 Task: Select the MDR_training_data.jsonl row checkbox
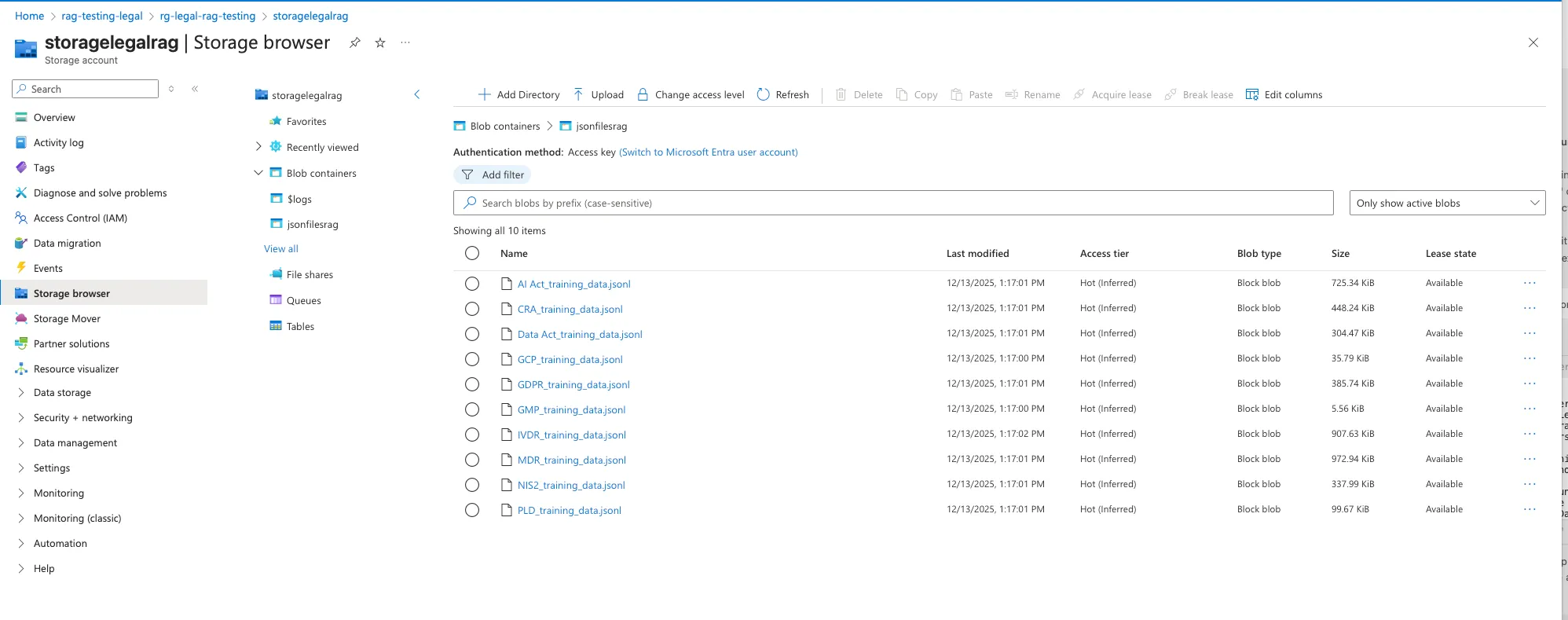(472, 460)
